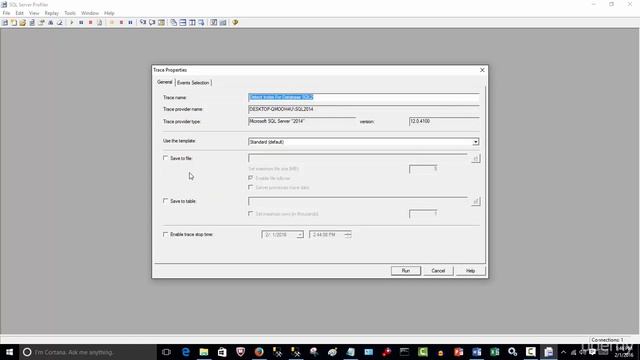Screen dimensions: 640x360
Task: Open the Replay menu
Action: 52,13
